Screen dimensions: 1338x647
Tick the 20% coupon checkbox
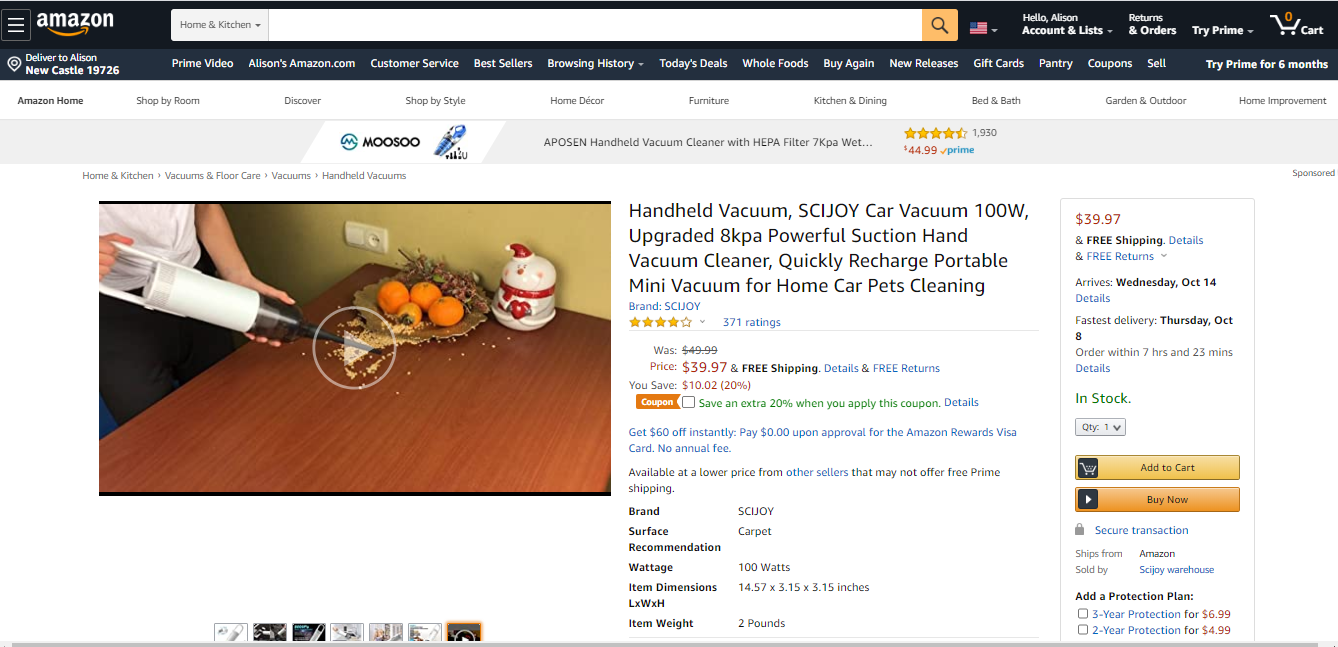click(688, 402)
